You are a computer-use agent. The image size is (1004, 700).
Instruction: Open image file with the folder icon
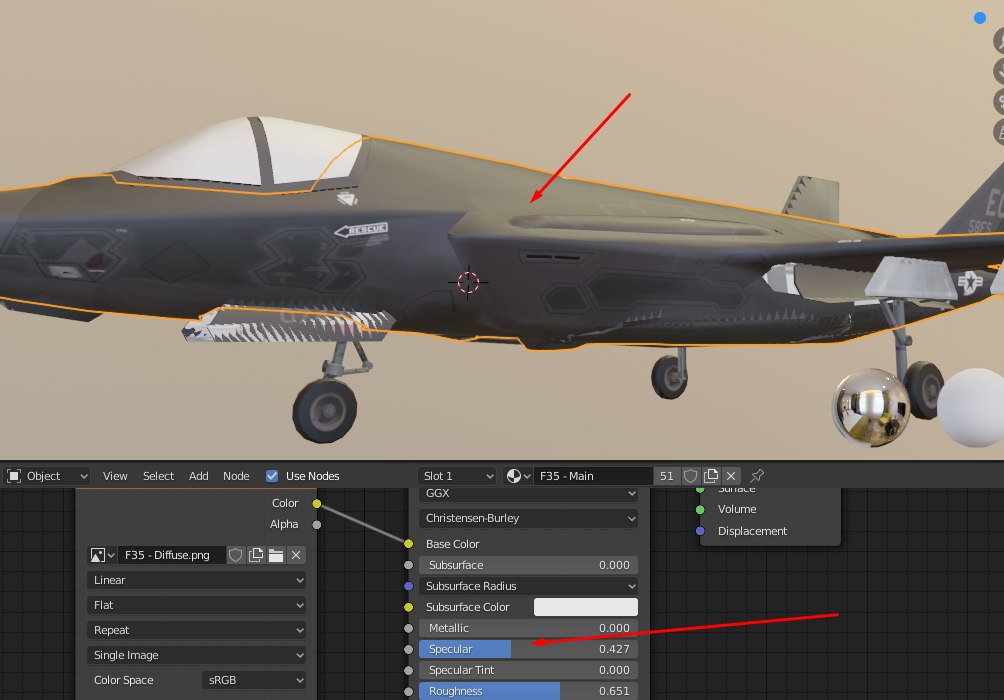(x=276, y=555)
